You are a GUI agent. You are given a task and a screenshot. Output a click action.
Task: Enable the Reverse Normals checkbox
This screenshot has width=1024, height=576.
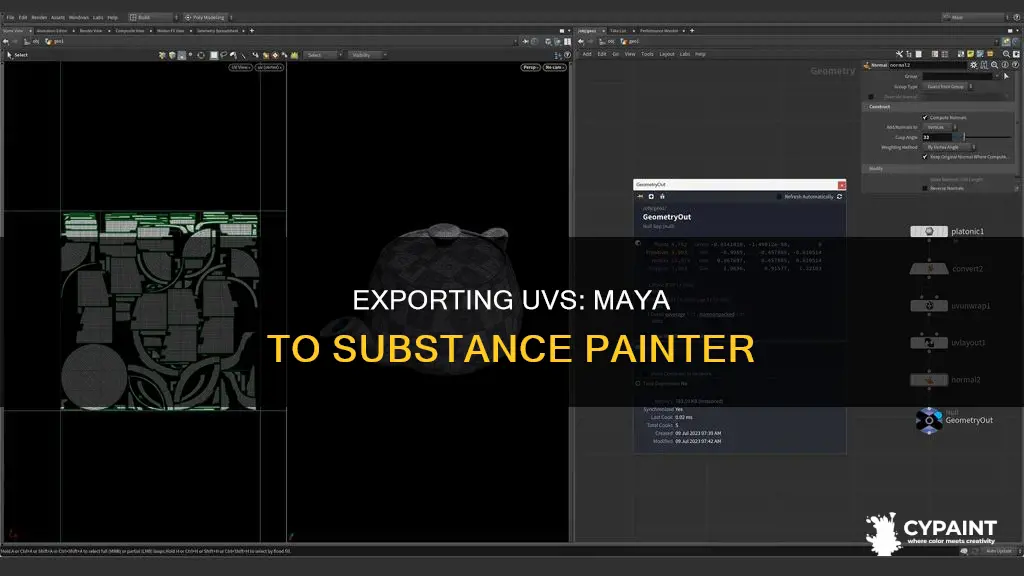coord(925,188)
